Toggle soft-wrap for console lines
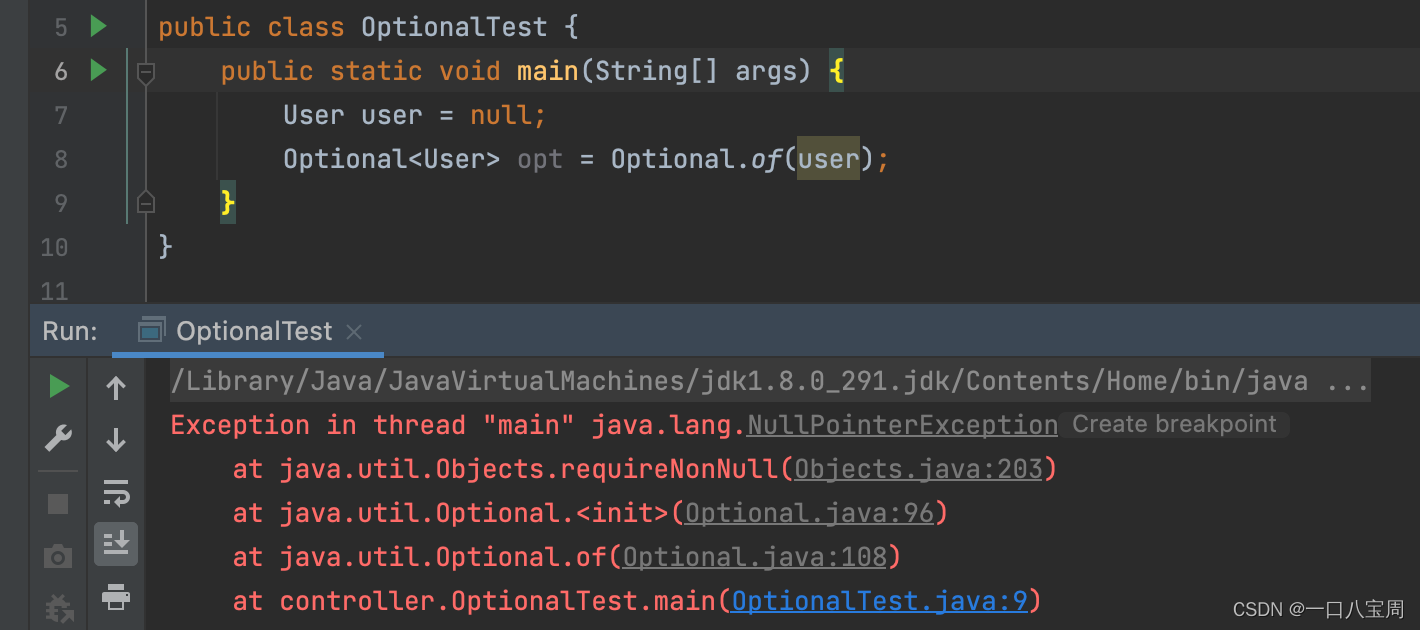Image resolution: width=1420 pixels, height=630 pixels. (x=115, y=492)
